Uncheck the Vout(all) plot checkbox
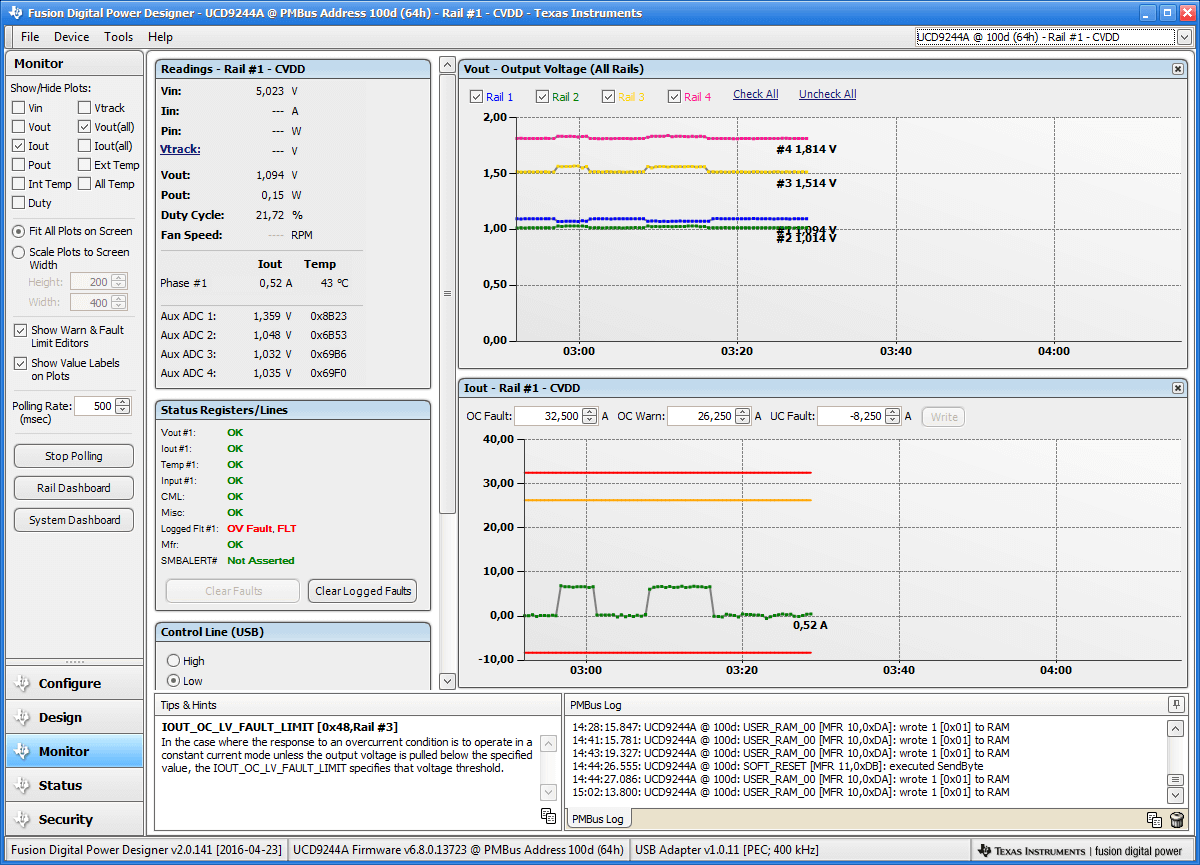The height and width of the screenshot is (865, 1200). click(x=84, y=127)
